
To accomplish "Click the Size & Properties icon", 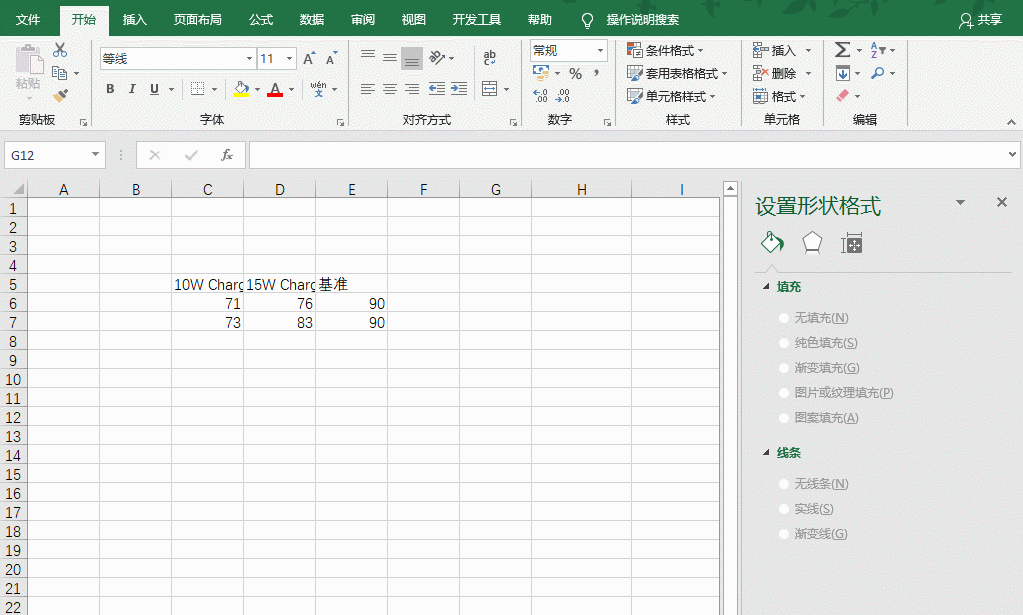I will [x=851, y=242].
